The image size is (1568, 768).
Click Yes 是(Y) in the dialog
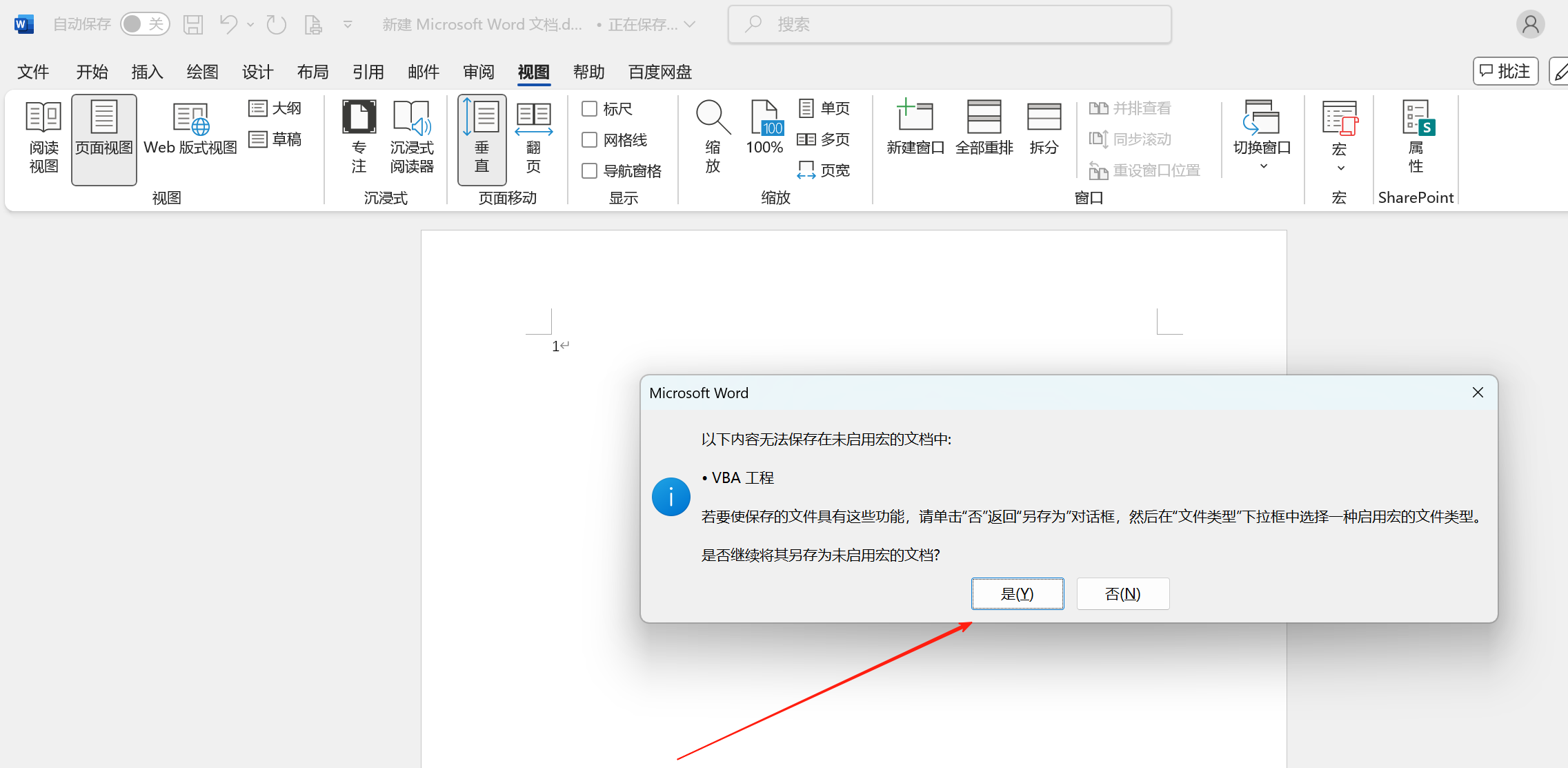click(1018, 594)
